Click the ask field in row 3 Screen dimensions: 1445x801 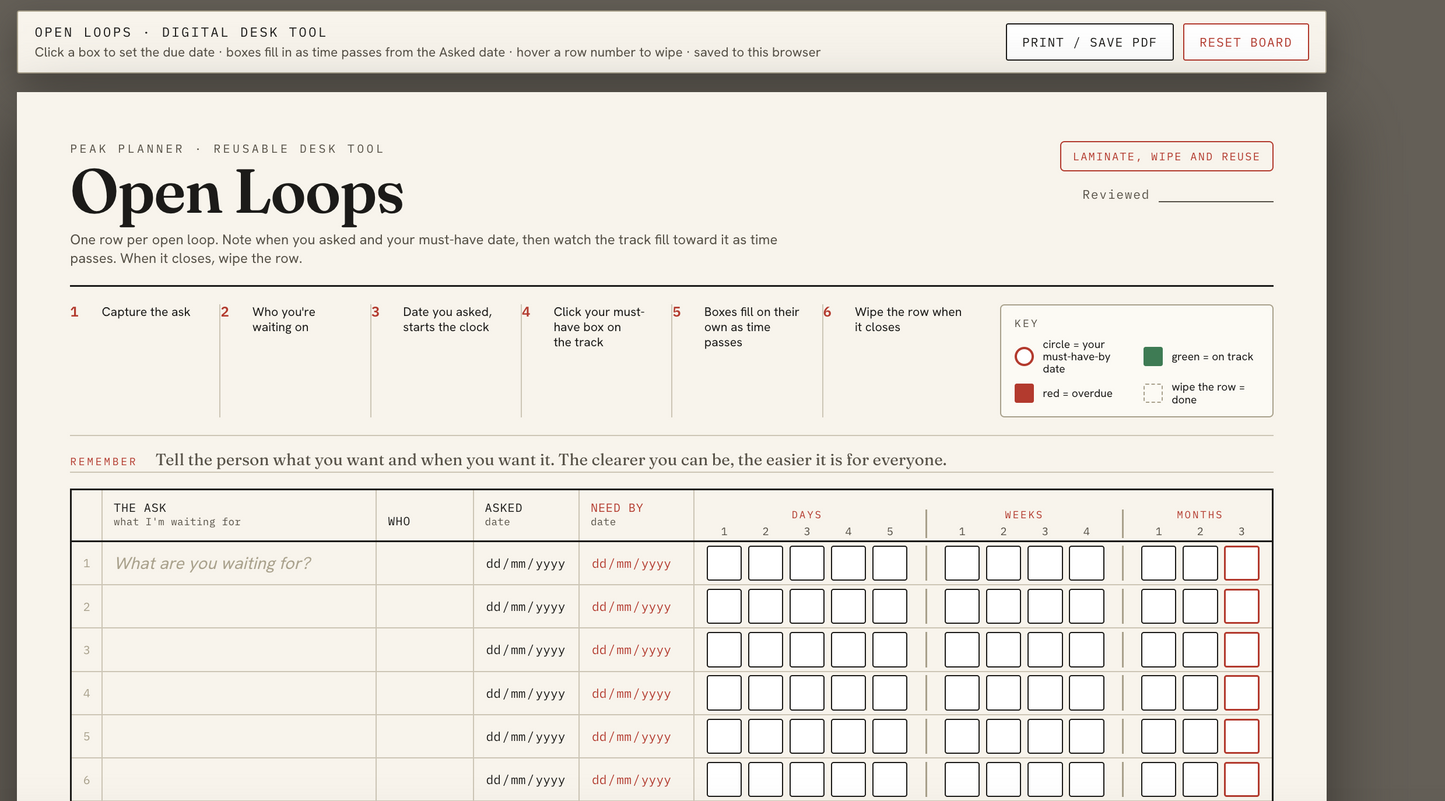[239, 650]
